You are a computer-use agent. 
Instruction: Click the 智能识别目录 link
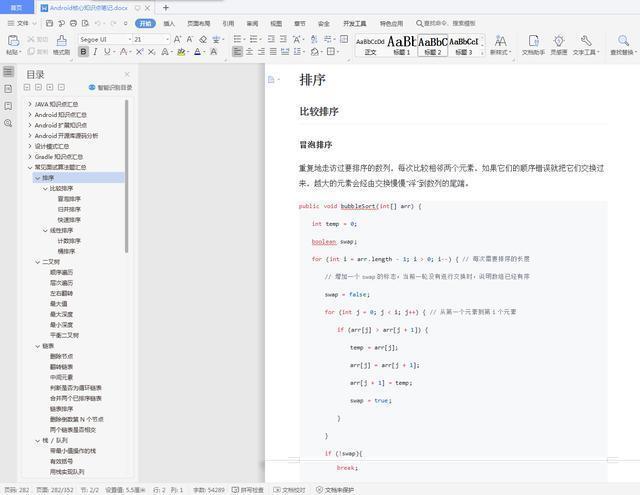click(111, 87)
